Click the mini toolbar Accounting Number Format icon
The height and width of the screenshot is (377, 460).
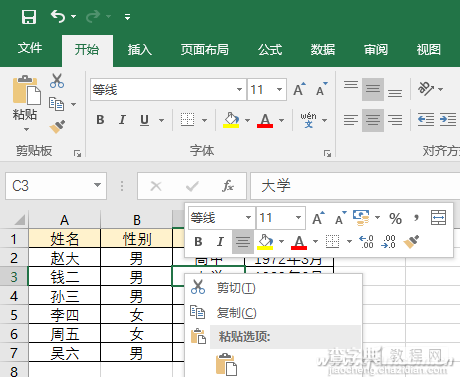pos(361,218)
